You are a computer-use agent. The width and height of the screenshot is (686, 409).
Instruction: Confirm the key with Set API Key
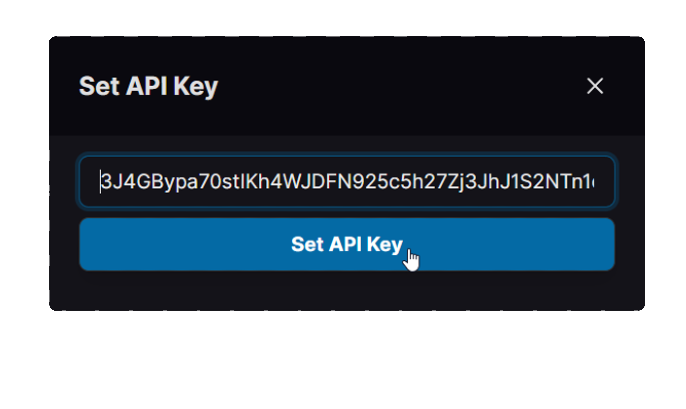(347, 245)
